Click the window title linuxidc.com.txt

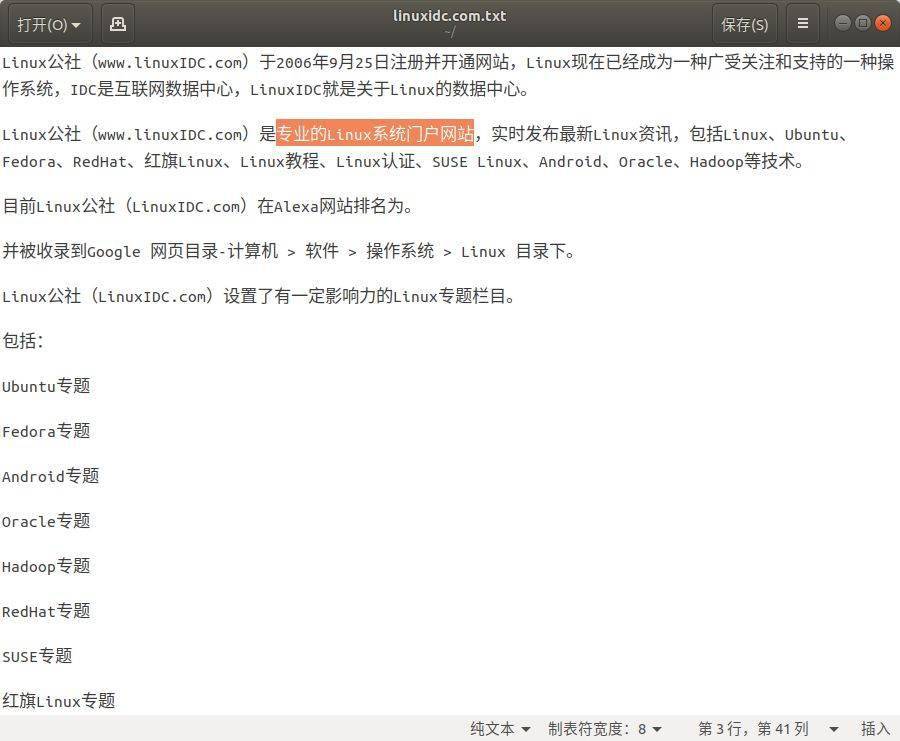(x=449, y=16)
